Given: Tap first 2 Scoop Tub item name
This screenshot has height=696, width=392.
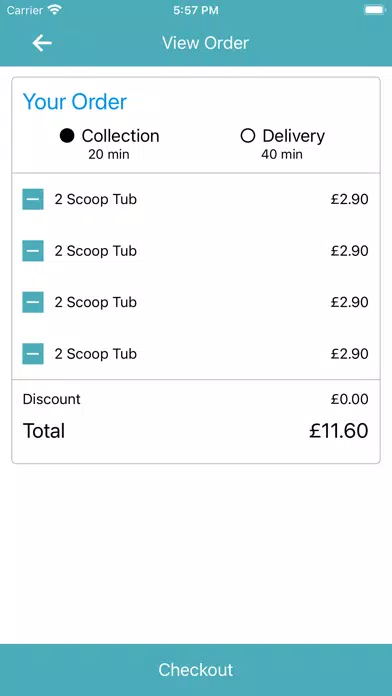Looking at the screenshot, I should (95, 199).
